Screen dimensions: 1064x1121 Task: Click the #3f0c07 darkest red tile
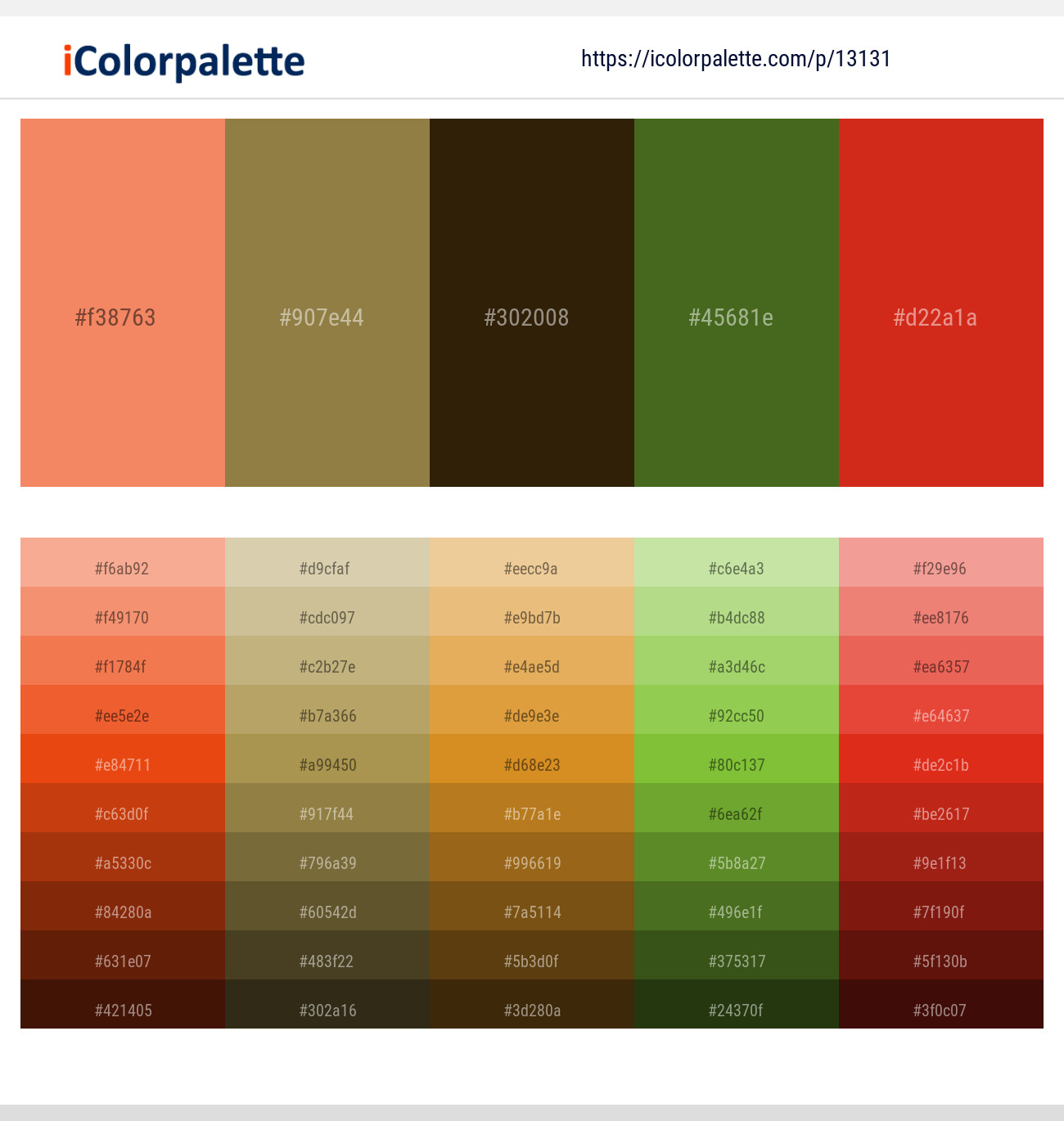tap(940, 1011)
